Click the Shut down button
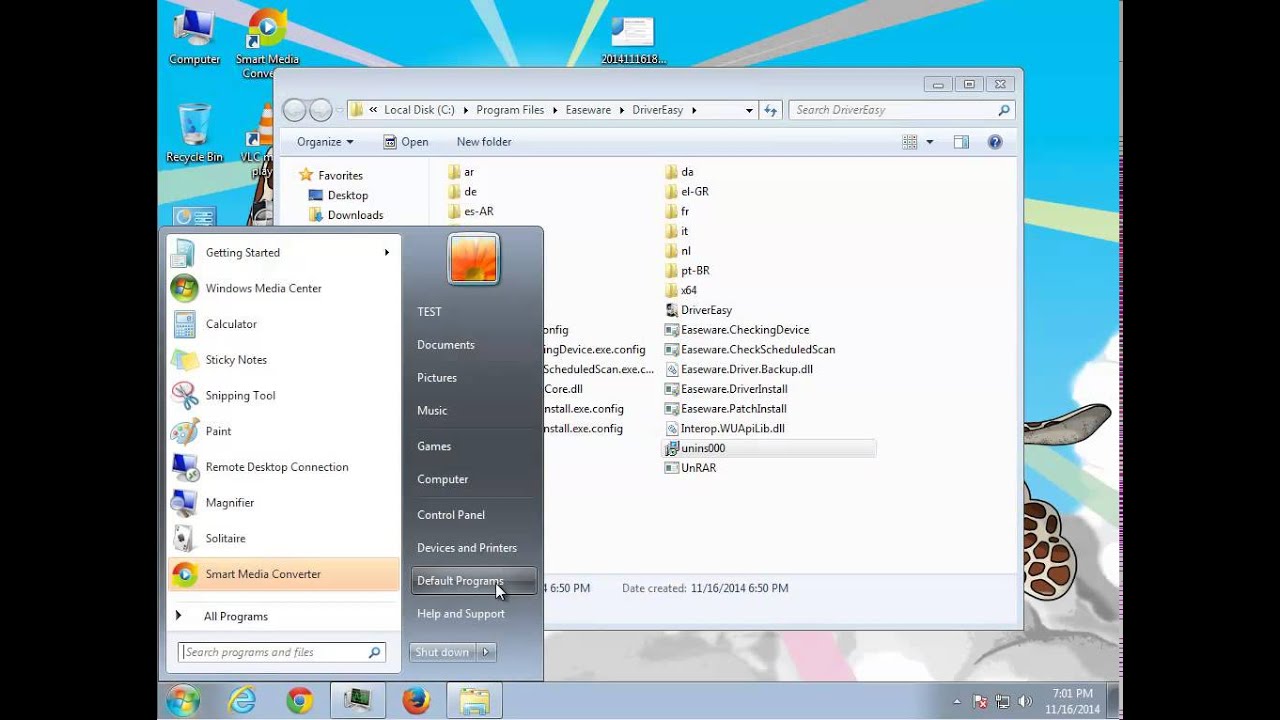 pos(442,652)
